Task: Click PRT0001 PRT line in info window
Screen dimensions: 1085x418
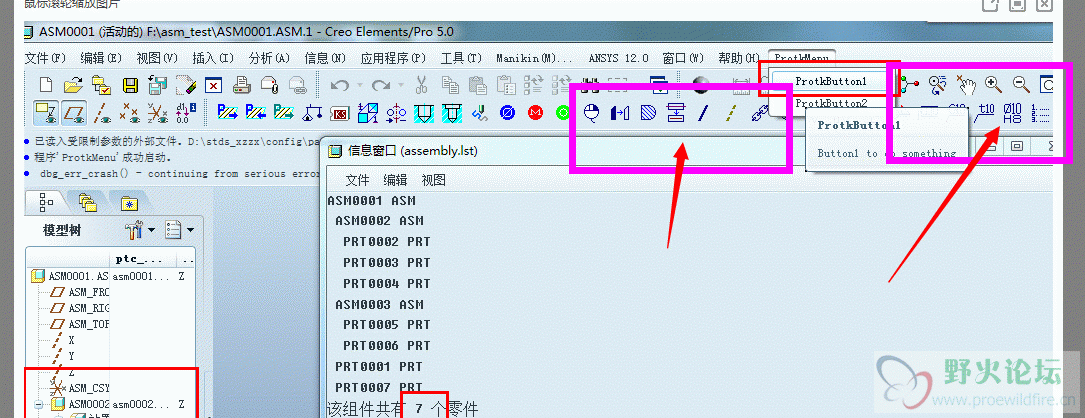Action: 379,366
